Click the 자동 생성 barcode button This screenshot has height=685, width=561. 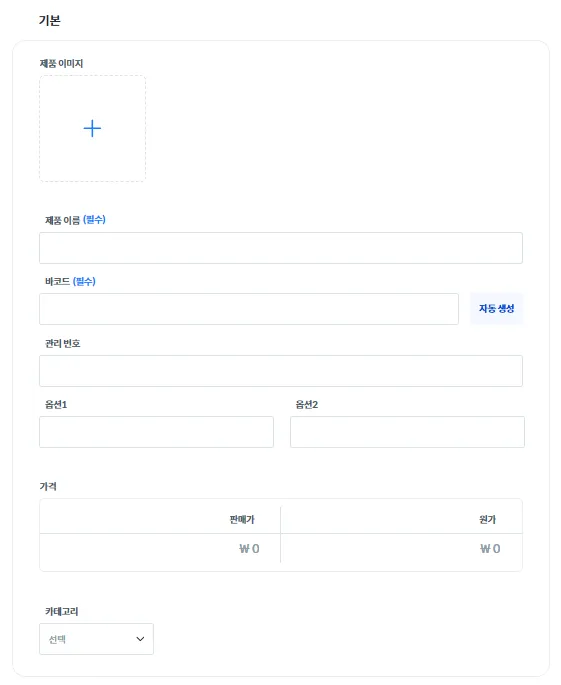496,308
